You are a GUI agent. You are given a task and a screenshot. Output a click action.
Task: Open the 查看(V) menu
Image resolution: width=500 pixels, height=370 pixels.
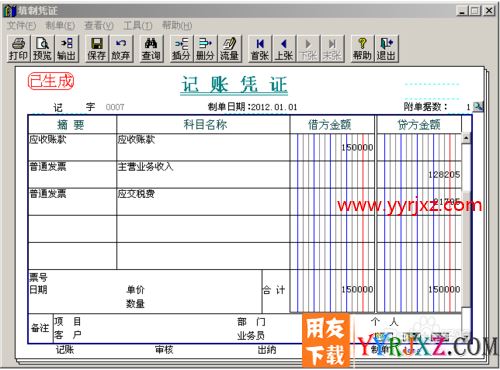(x=99, y=25)
